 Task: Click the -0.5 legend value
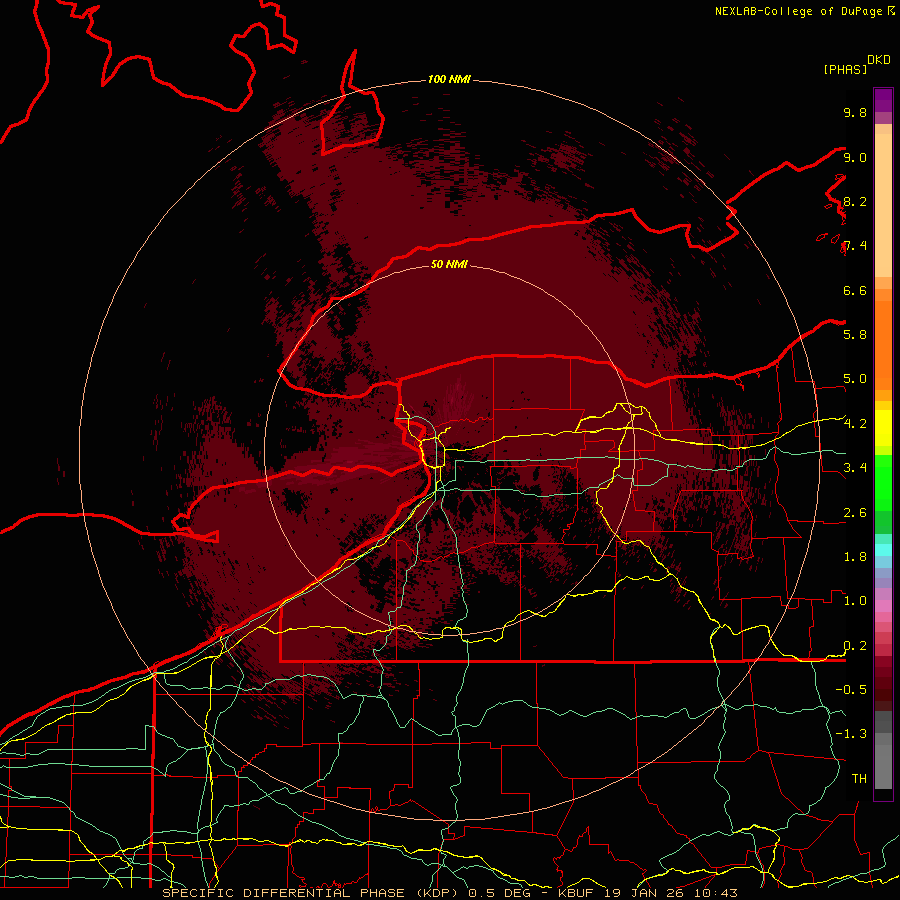[851, 690]
